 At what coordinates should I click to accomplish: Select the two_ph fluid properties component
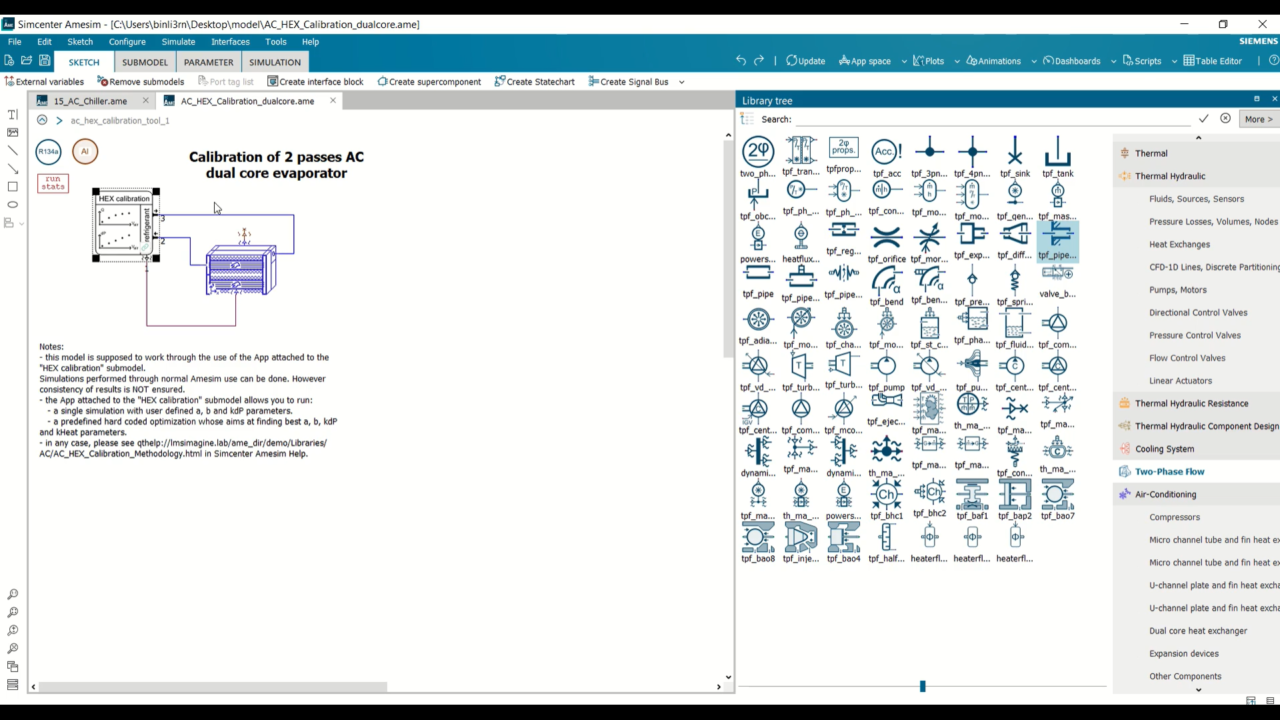758,152
